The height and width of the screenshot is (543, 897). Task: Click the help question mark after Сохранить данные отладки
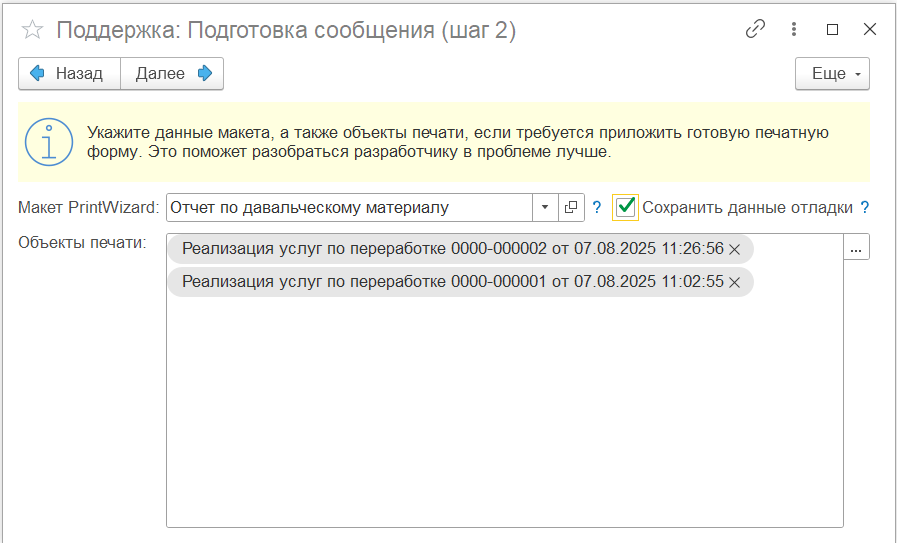point(865,207)
